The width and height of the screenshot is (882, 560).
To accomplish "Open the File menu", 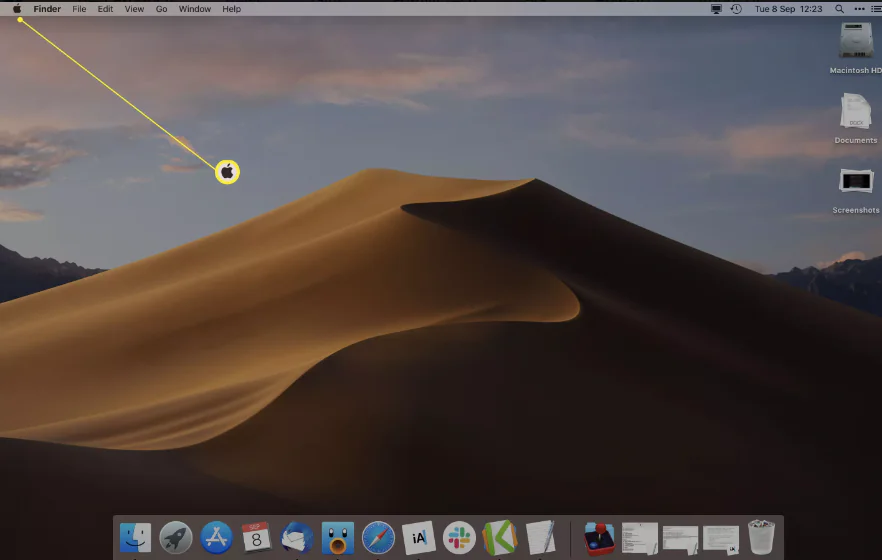I will click(79, 9).
